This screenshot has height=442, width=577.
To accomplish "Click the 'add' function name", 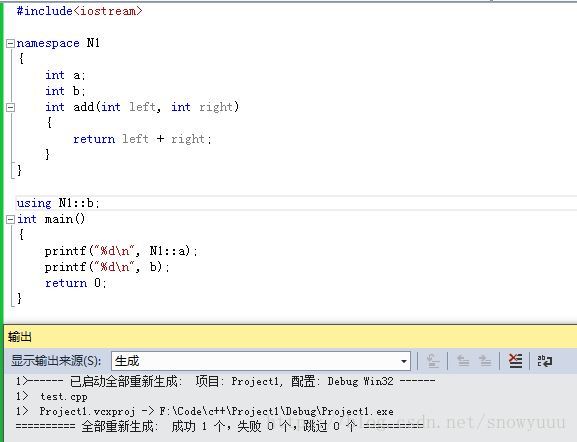I will coord(84,107).
